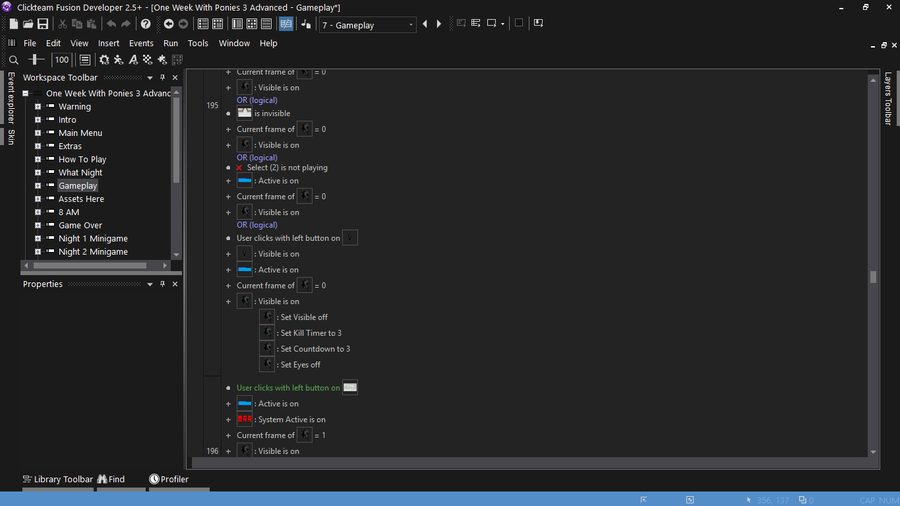Click the event list vertical scrollbar thumb

(873, 277)
